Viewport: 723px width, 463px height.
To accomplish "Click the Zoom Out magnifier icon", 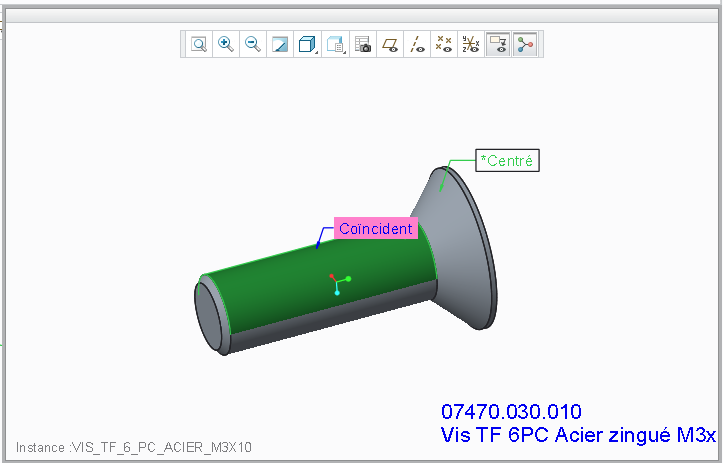I will [x=253, y=44].
